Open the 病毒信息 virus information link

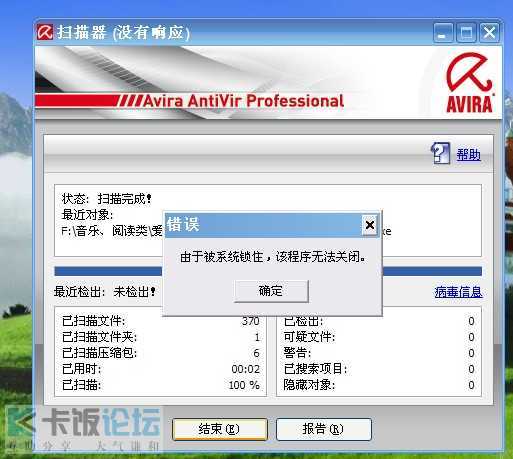pyautogui.click(x=458, y=292)
